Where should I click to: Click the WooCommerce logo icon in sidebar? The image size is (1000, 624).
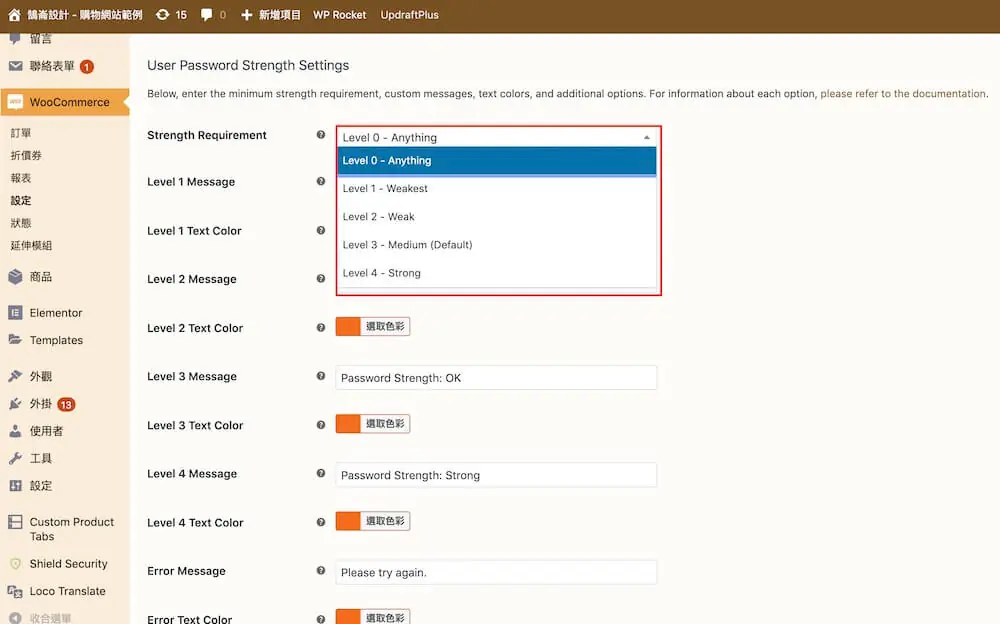click(x=15, y=102)
